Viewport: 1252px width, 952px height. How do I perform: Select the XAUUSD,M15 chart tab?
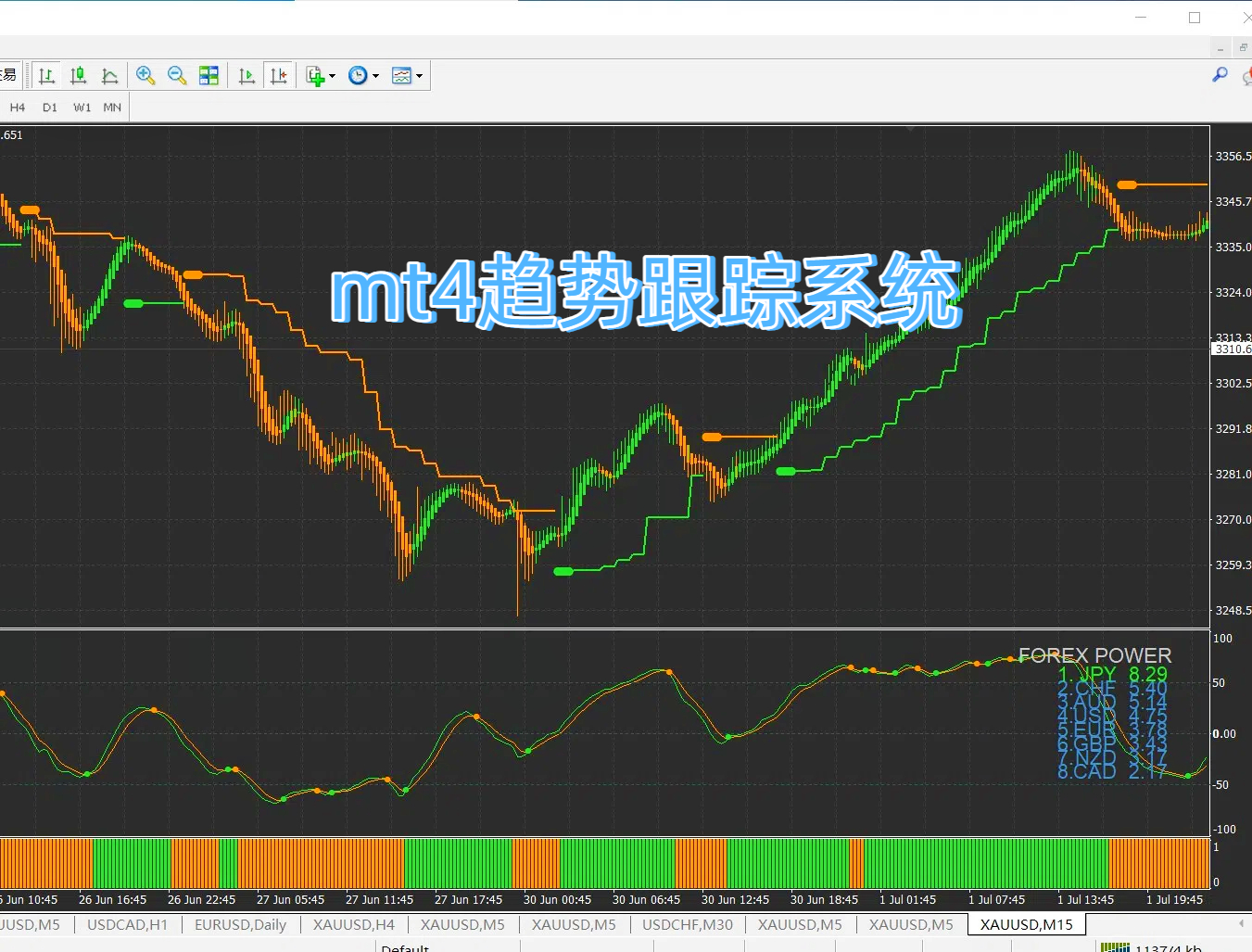click(1026, 924)
